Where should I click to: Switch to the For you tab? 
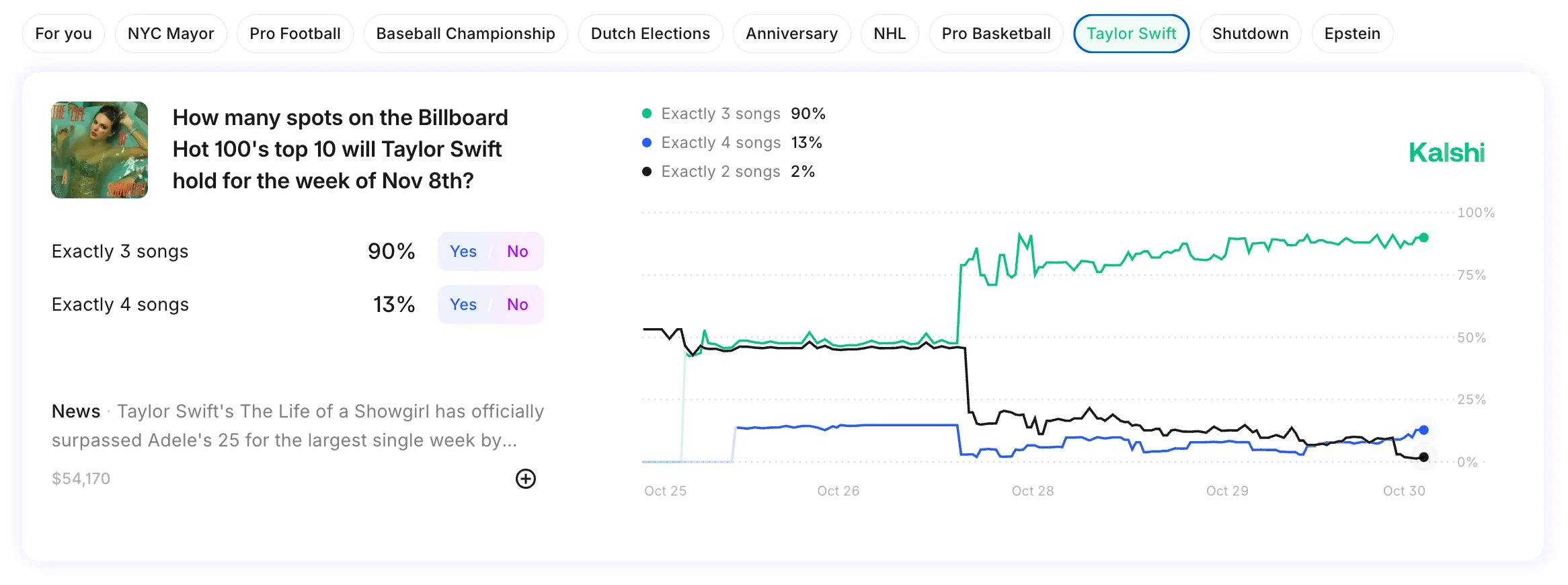point(63,33)
